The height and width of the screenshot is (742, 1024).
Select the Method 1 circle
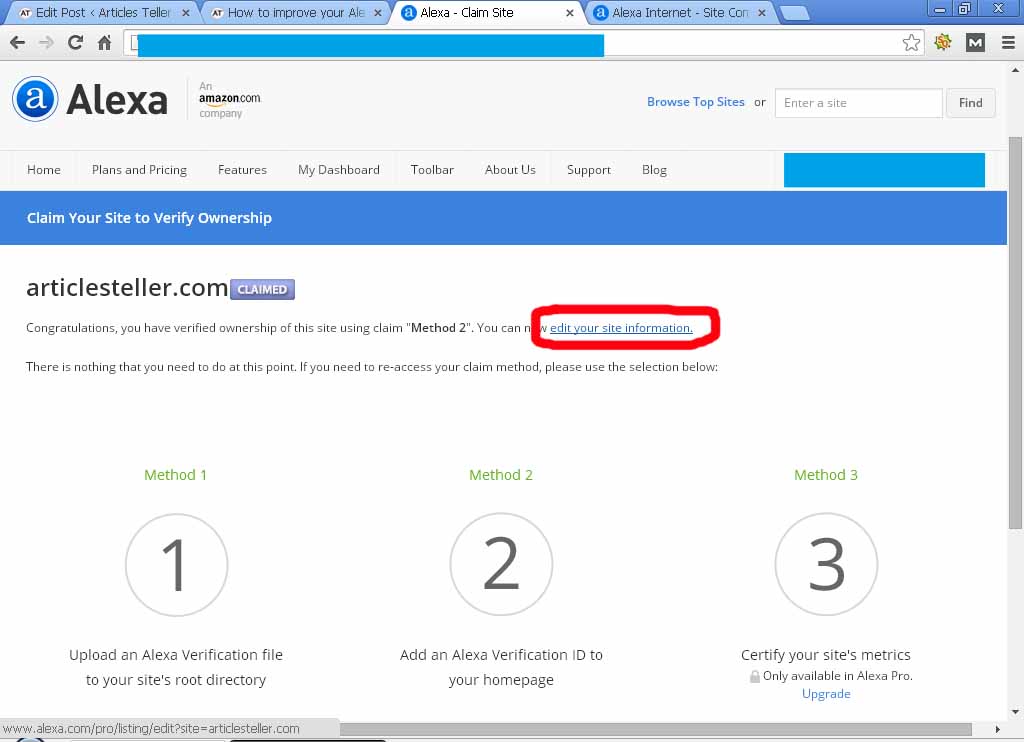[x=176, y=564]
